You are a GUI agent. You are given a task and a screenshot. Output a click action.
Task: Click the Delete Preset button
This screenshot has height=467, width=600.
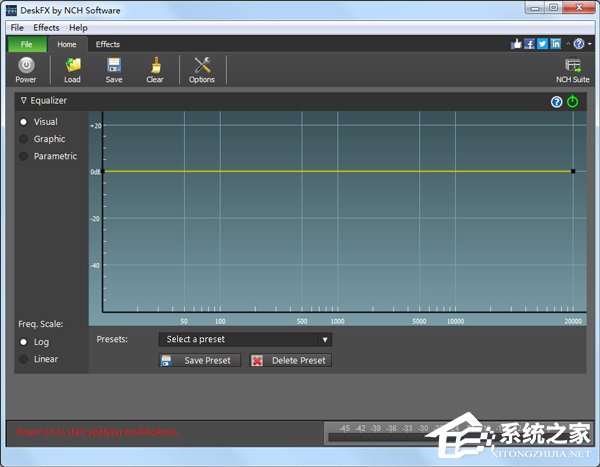point(291,360)
